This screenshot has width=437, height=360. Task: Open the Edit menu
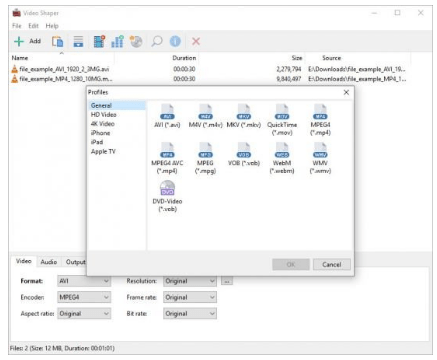click(x=33, y=26)
